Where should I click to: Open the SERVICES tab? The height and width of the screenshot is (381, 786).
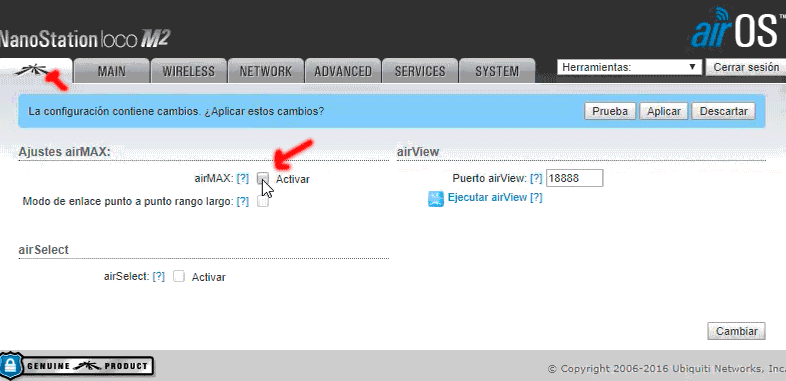coord(420,71)
